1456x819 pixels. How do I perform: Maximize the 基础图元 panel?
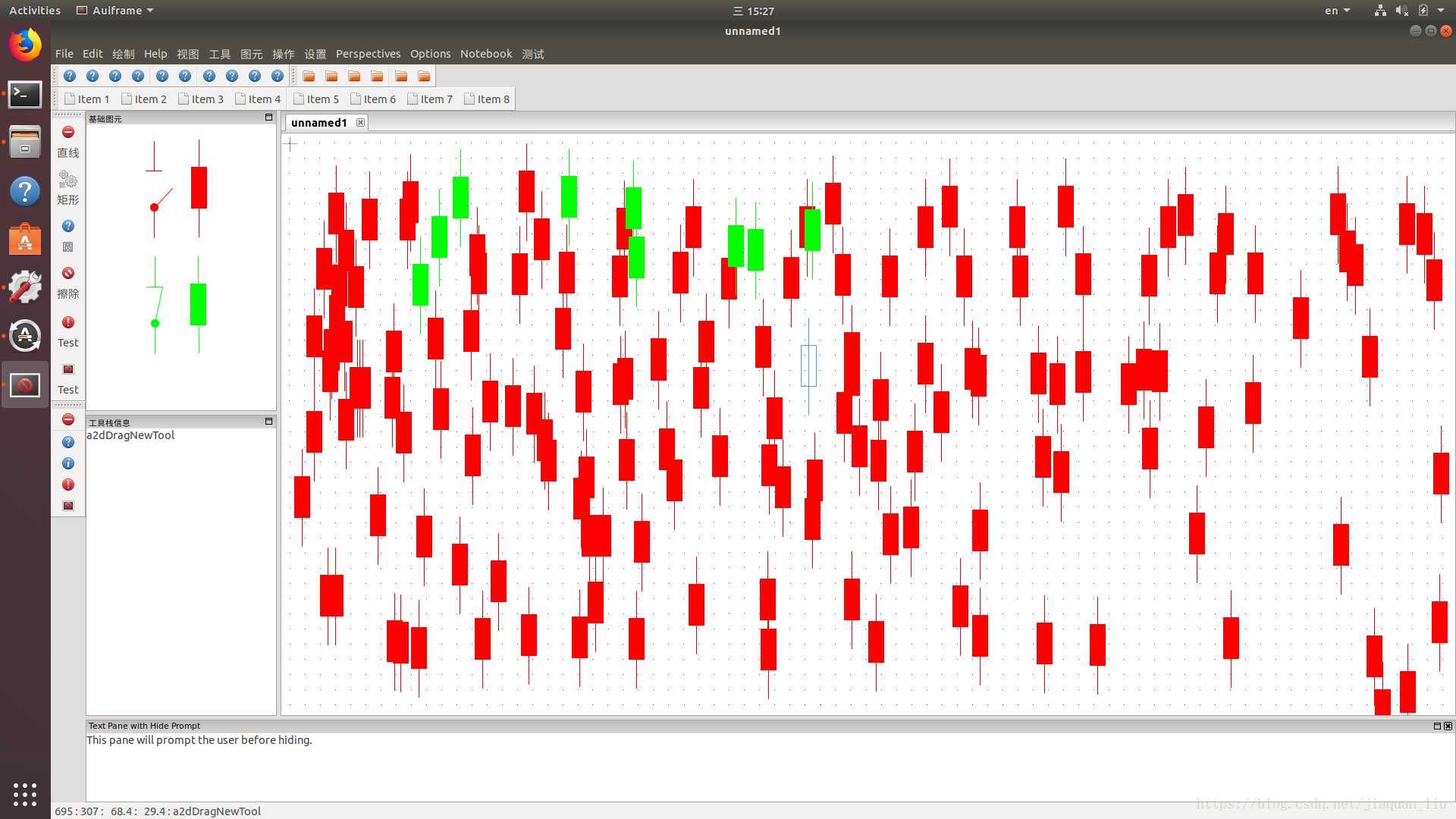(x=268, y=118)
